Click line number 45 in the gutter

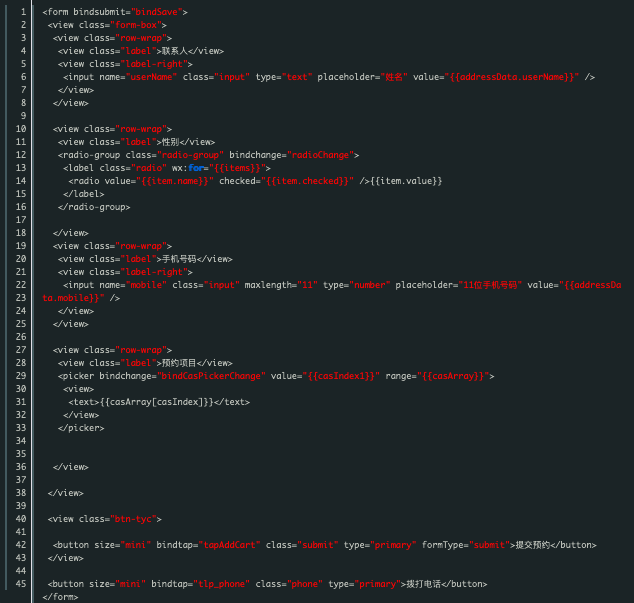click(x=21, y=584)
